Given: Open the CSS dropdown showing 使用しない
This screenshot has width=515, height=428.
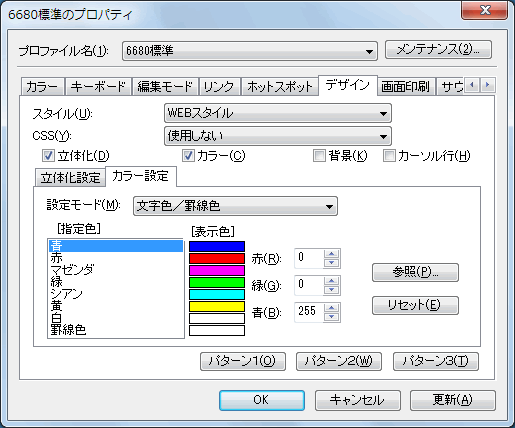Looking at the screenshot, I should 278,136.
